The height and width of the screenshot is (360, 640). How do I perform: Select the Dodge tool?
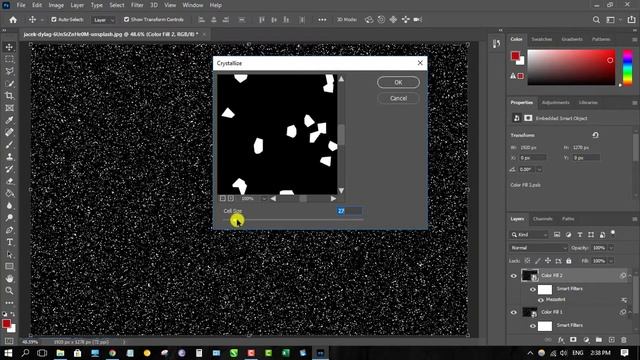9,218
